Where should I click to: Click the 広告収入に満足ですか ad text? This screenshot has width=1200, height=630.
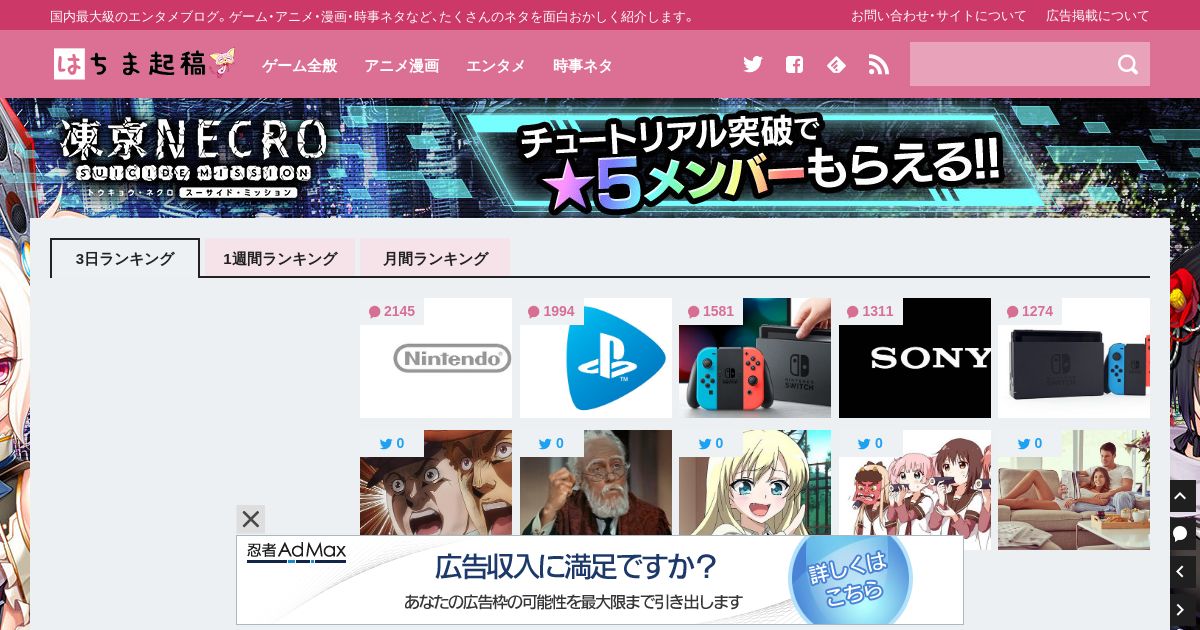(x=575, y=567)
